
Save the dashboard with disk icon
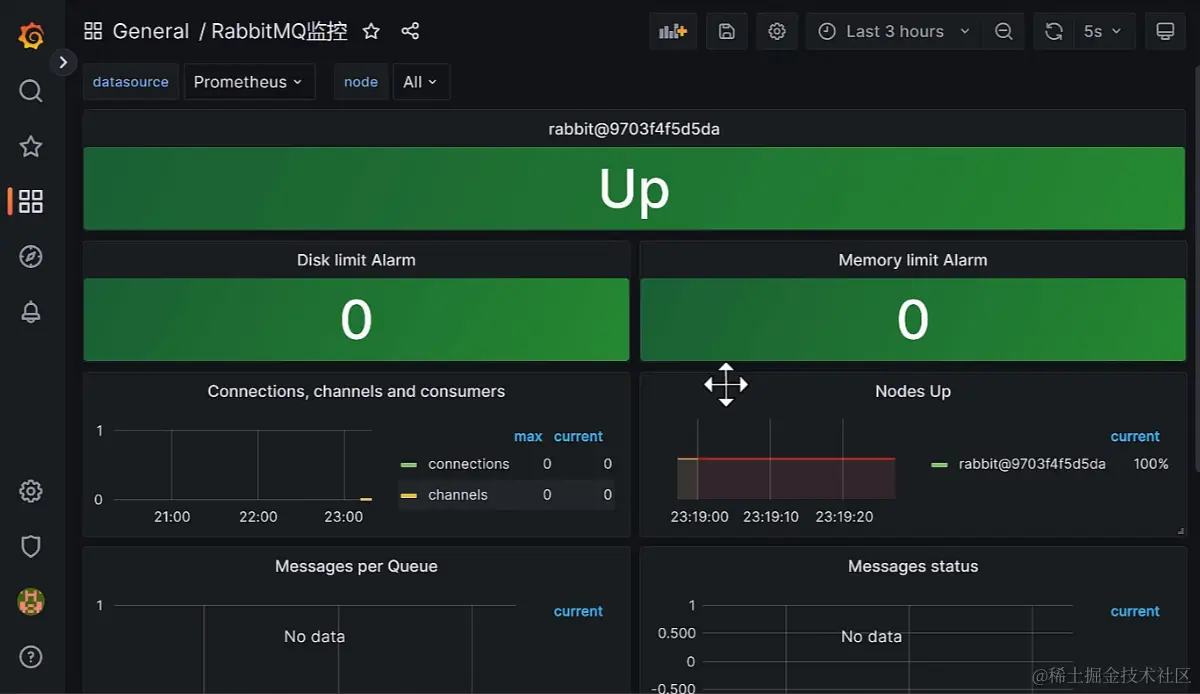click(727, 31)
